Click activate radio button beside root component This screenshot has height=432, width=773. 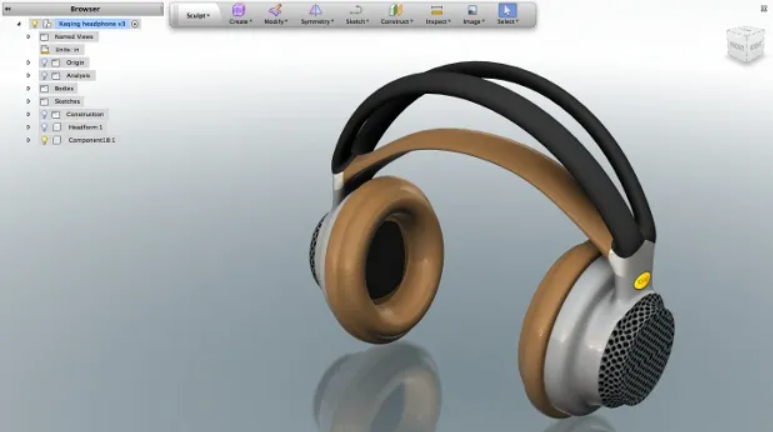coord(135,24)
